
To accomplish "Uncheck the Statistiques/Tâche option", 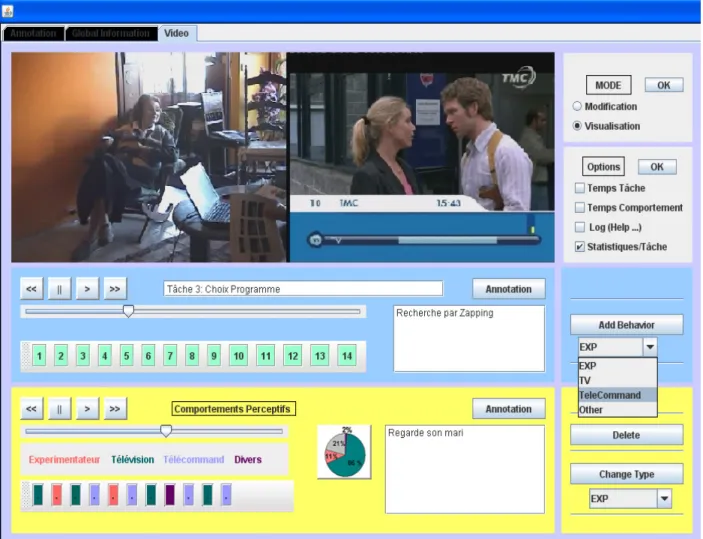I will pyautogui.click(x=580, y=247).
